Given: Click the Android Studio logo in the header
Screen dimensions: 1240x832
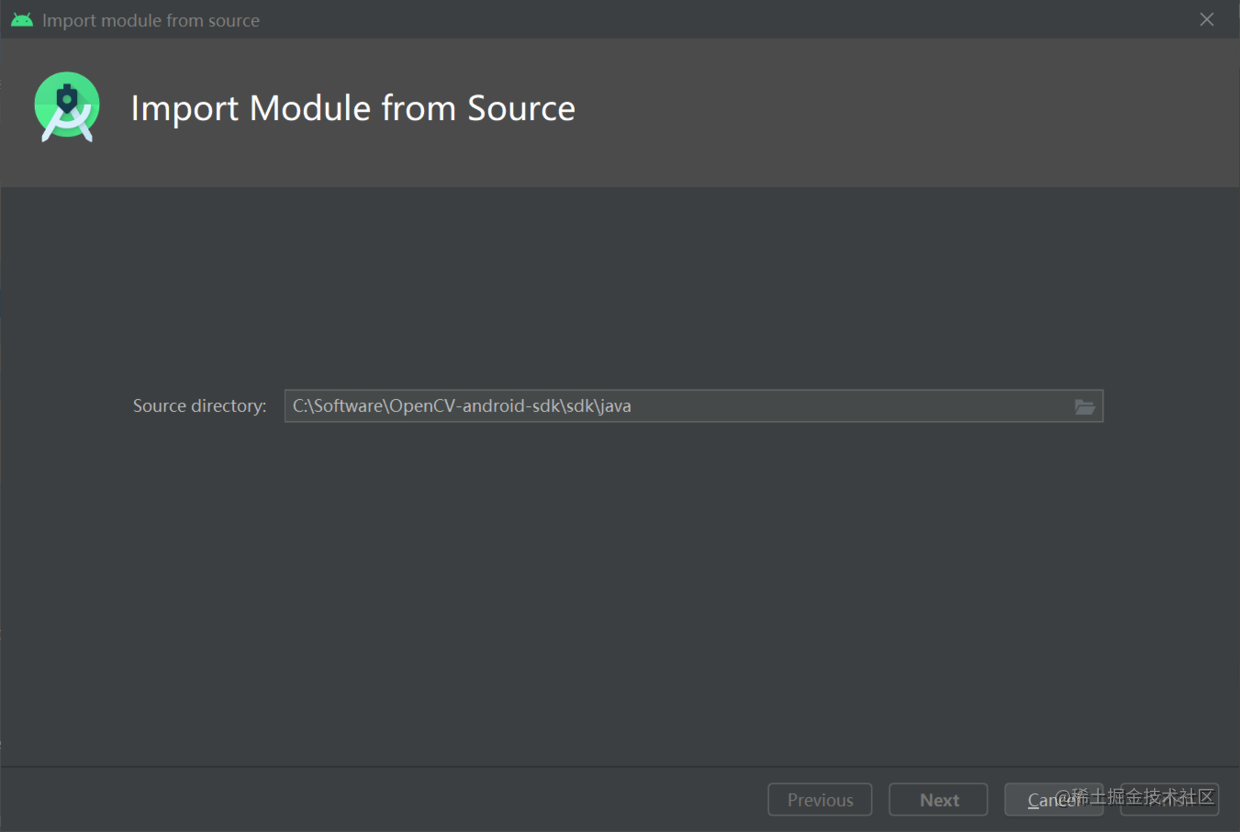Looking at the screenshot, I should 67,107.
